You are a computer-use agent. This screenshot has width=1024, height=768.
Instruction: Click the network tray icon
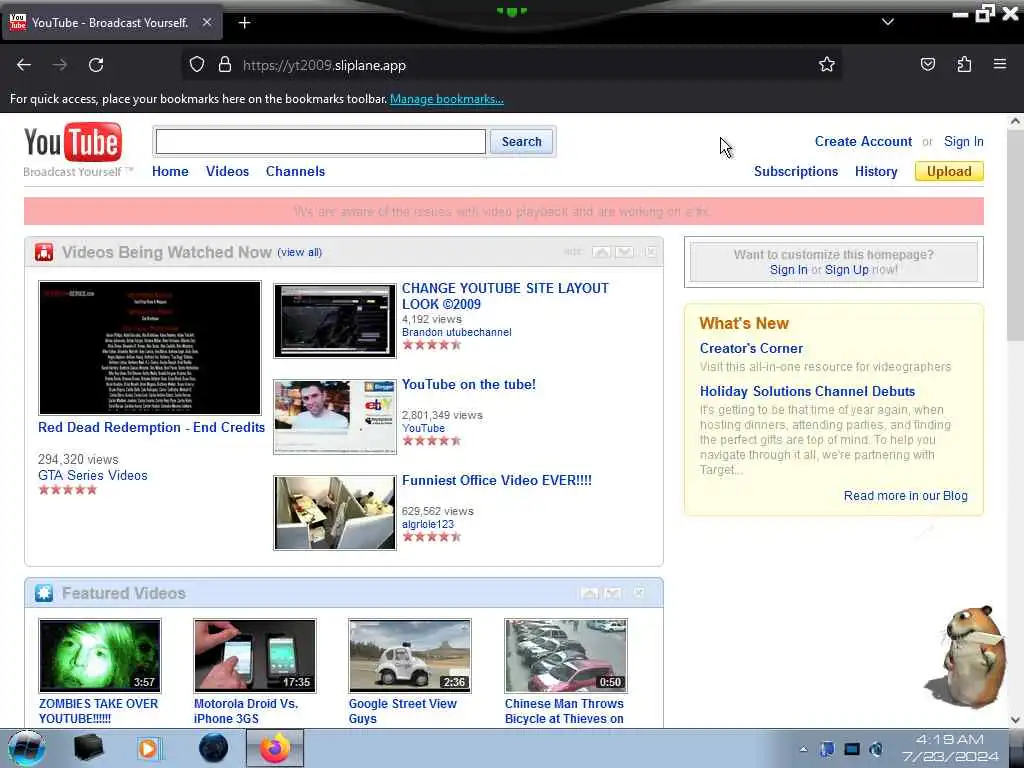pyautogui.click(x=852, y=749)
